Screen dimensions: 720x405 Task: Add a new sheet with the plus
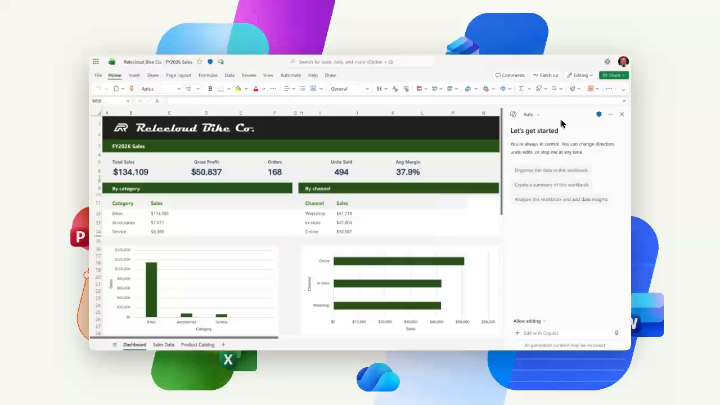click(223, 345)
